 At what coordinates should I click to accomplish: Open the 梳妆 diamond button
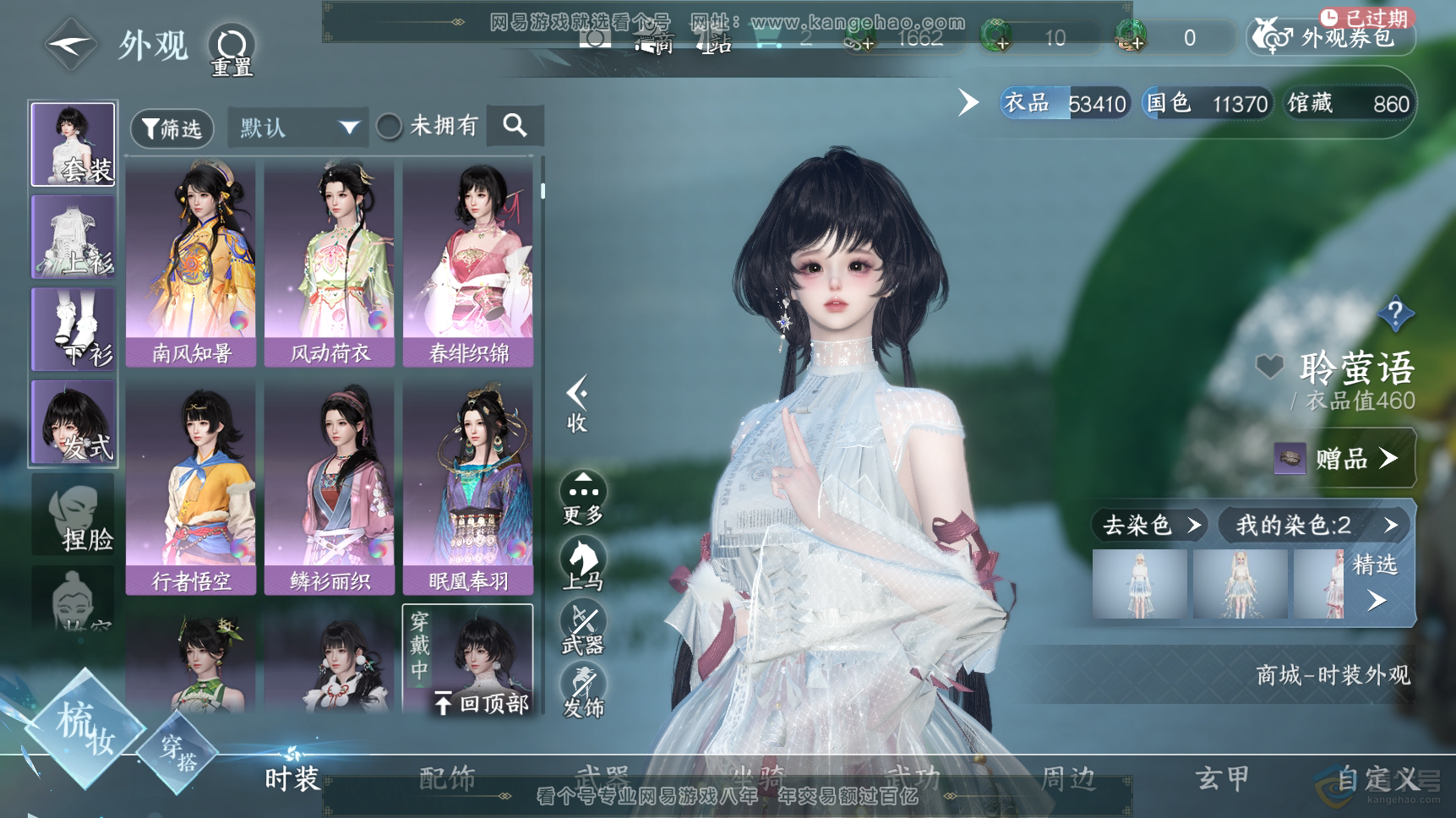tap(85, 730)
